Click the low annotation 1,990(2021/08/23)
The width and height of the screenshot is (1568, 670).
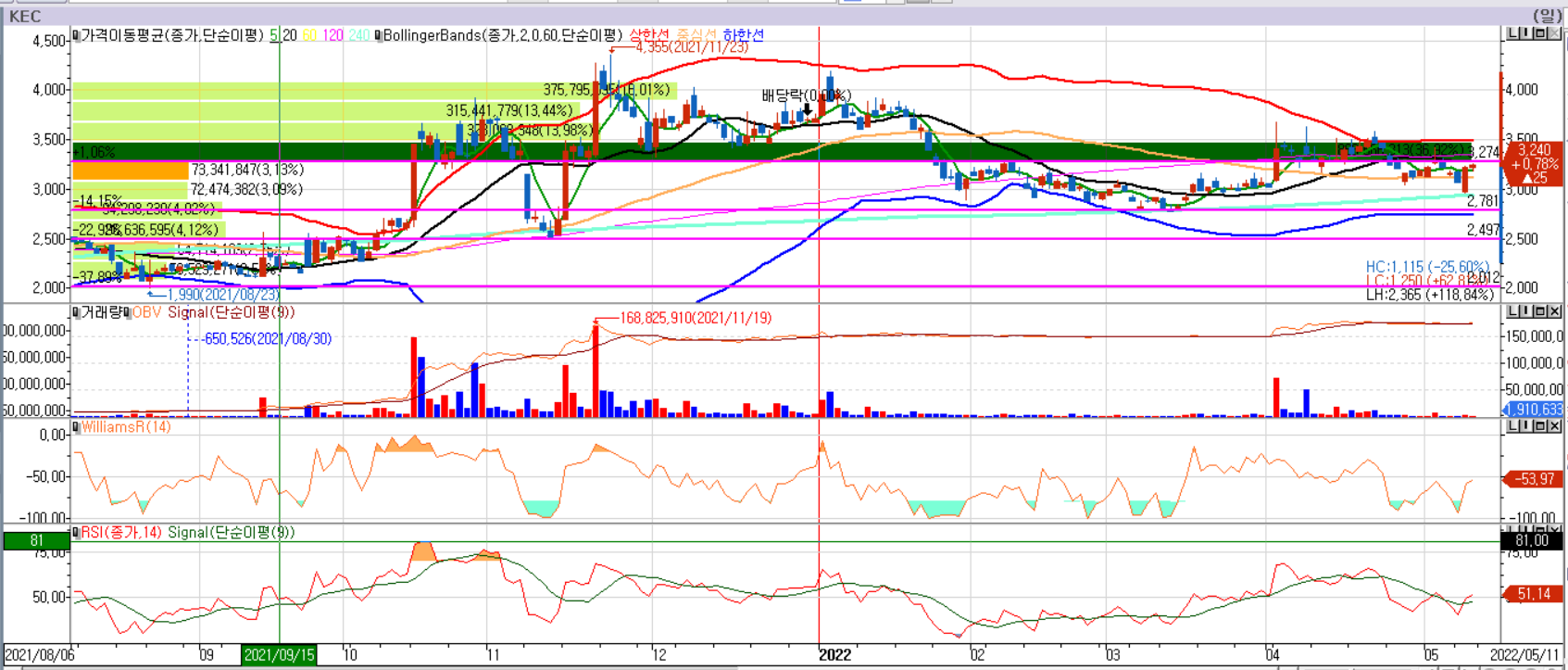coord(223,295)
